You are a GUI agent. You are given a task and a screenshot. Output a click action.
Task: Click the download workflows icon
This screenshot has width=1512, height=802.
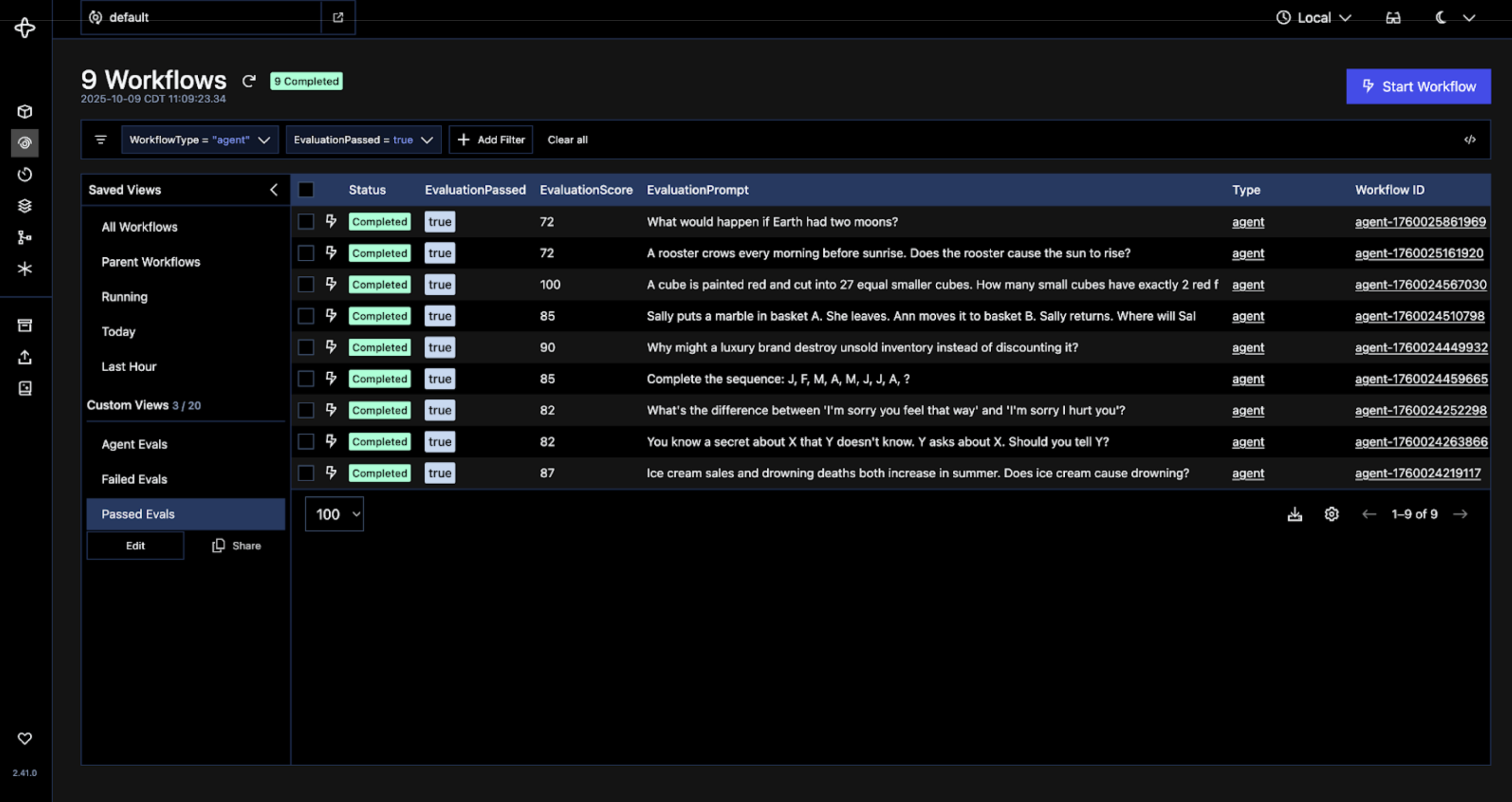pyautogui.click(x=1294, y=514)
